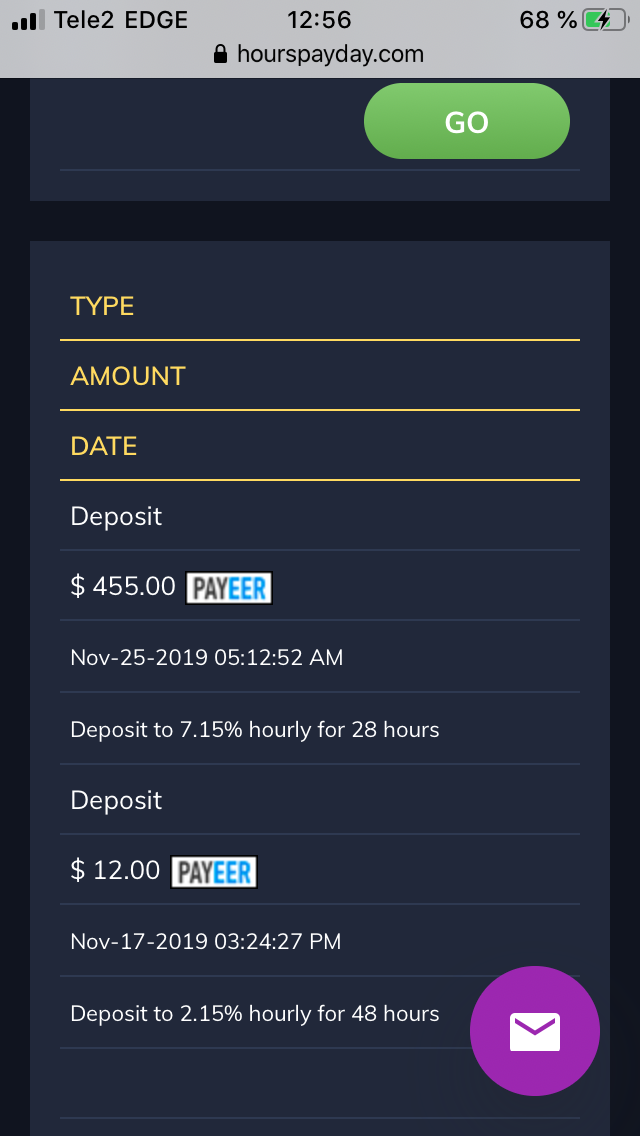Image resolution: width=640 pixels, height=1136 pixels.
Task: Open the purple mail chat button
Action: [535, 1031]
